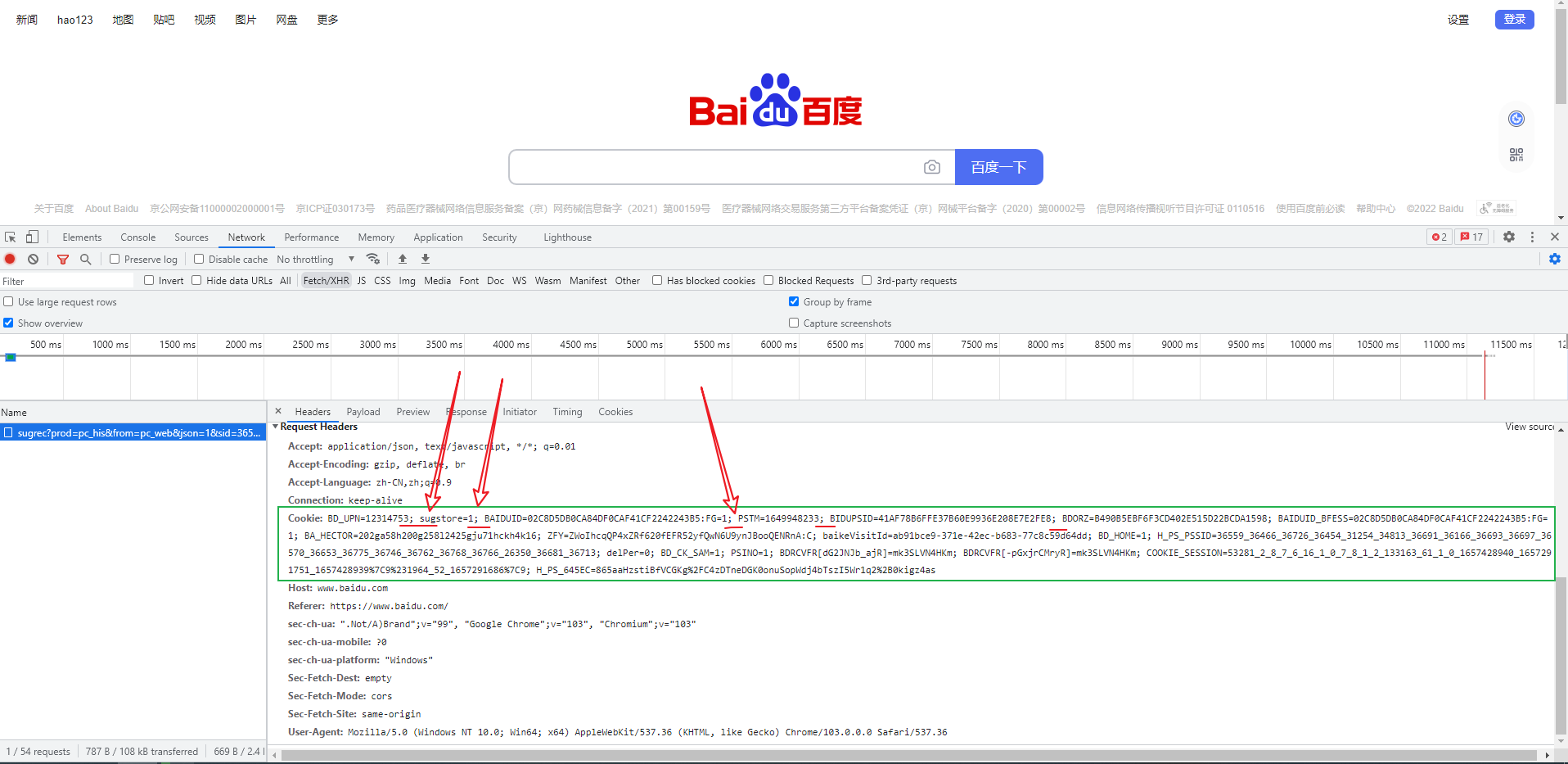Click the network Filter input
Viewport: 1568px width, 764px height.
67,281
